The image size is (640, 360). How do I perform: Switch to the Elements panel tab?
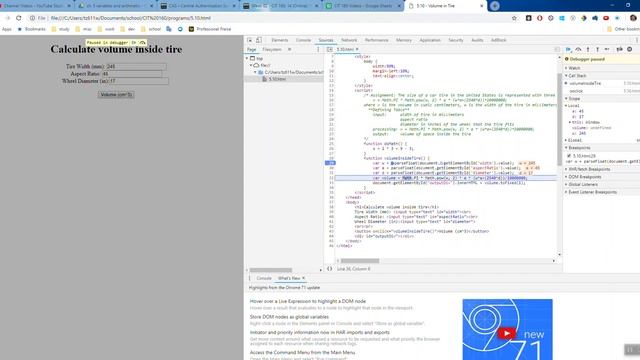pyautogui.click(x=280, y=40)
